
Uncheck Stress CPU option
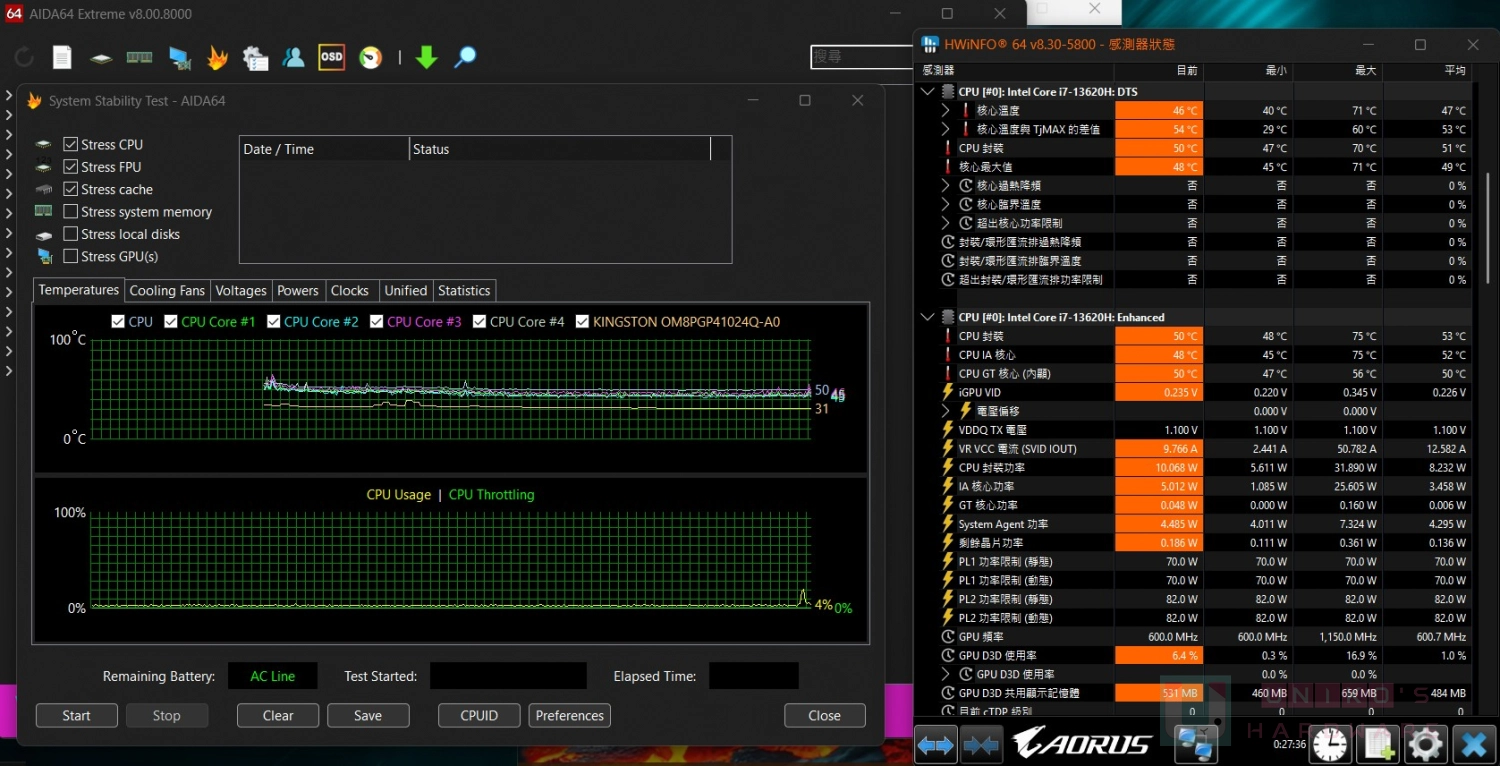click(71, 144)
